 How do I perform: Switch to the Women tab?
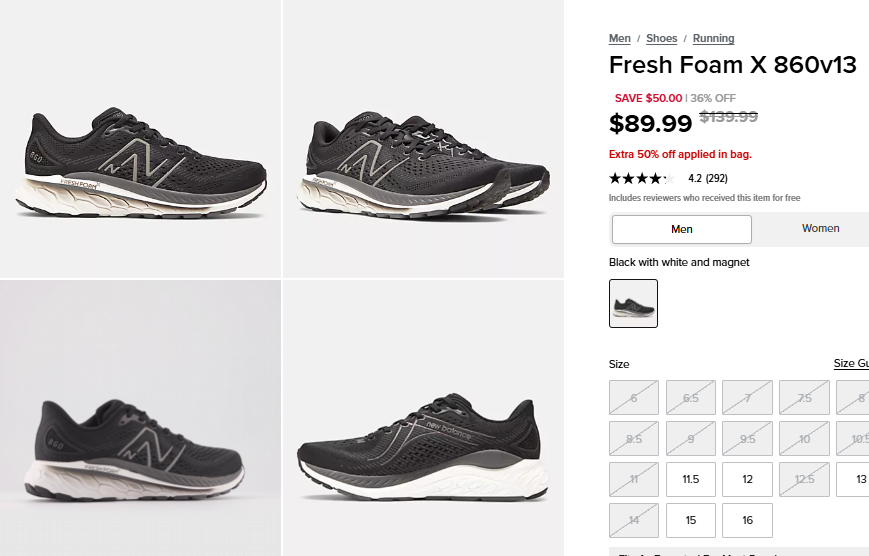[820, 229]
